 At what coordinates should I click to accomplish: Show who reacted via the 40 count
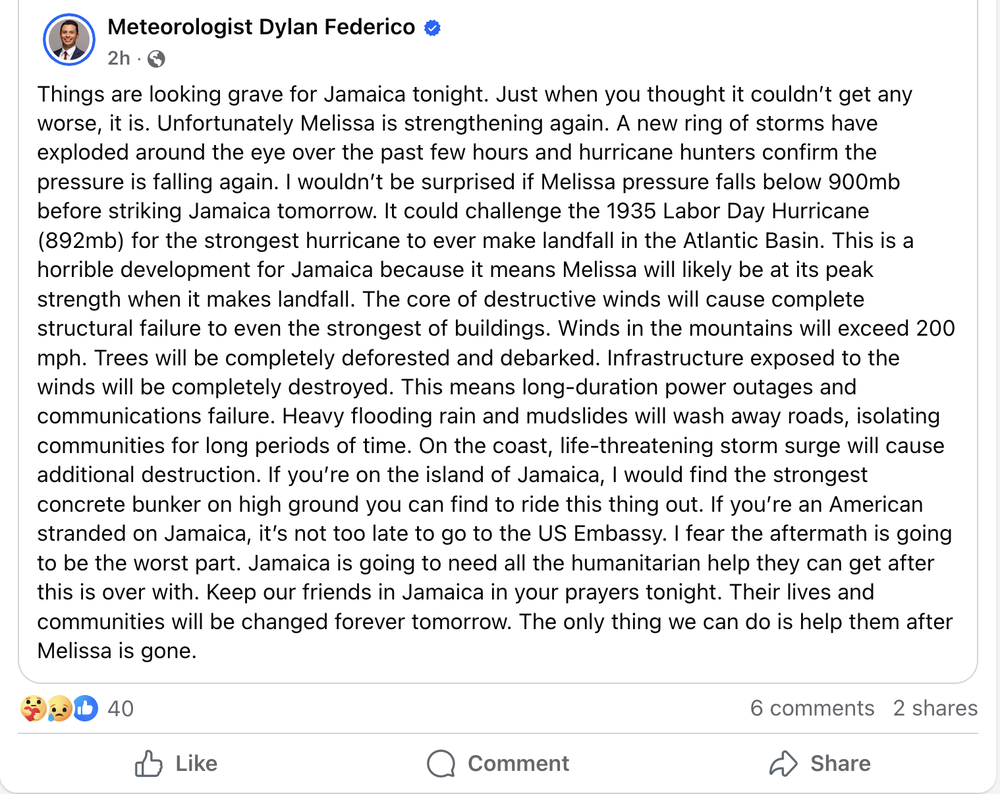click(x=120, y=708)
